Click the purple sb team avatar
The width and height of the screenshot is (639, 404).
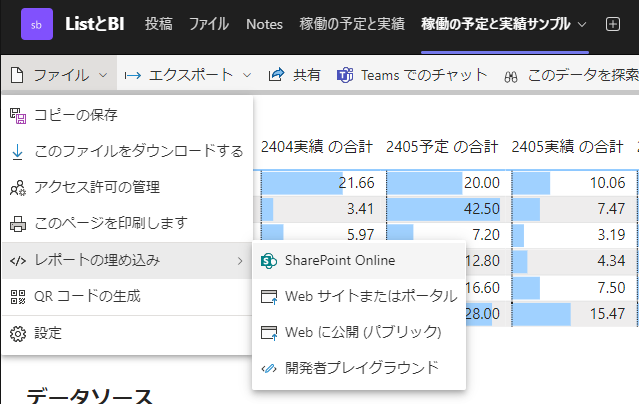[37, 24]
